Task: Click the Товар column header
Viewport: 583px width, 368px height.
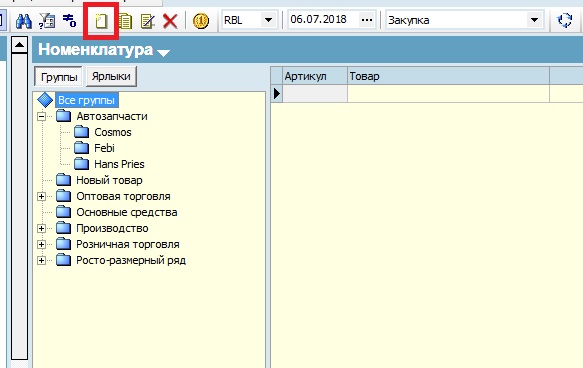Action: (x=448, y=76)
